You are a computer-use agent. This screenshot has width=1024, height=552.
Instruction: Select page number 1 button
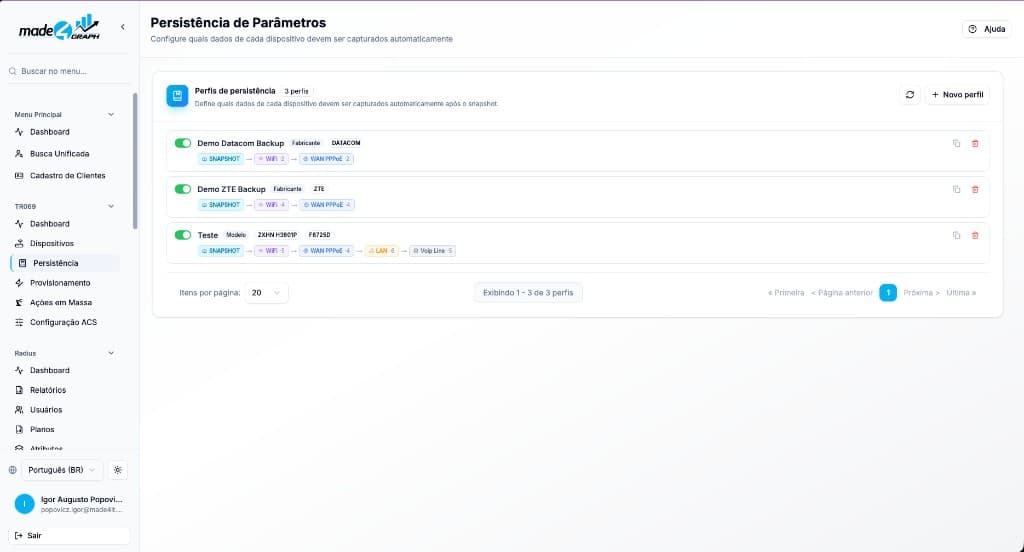[888, 293]
